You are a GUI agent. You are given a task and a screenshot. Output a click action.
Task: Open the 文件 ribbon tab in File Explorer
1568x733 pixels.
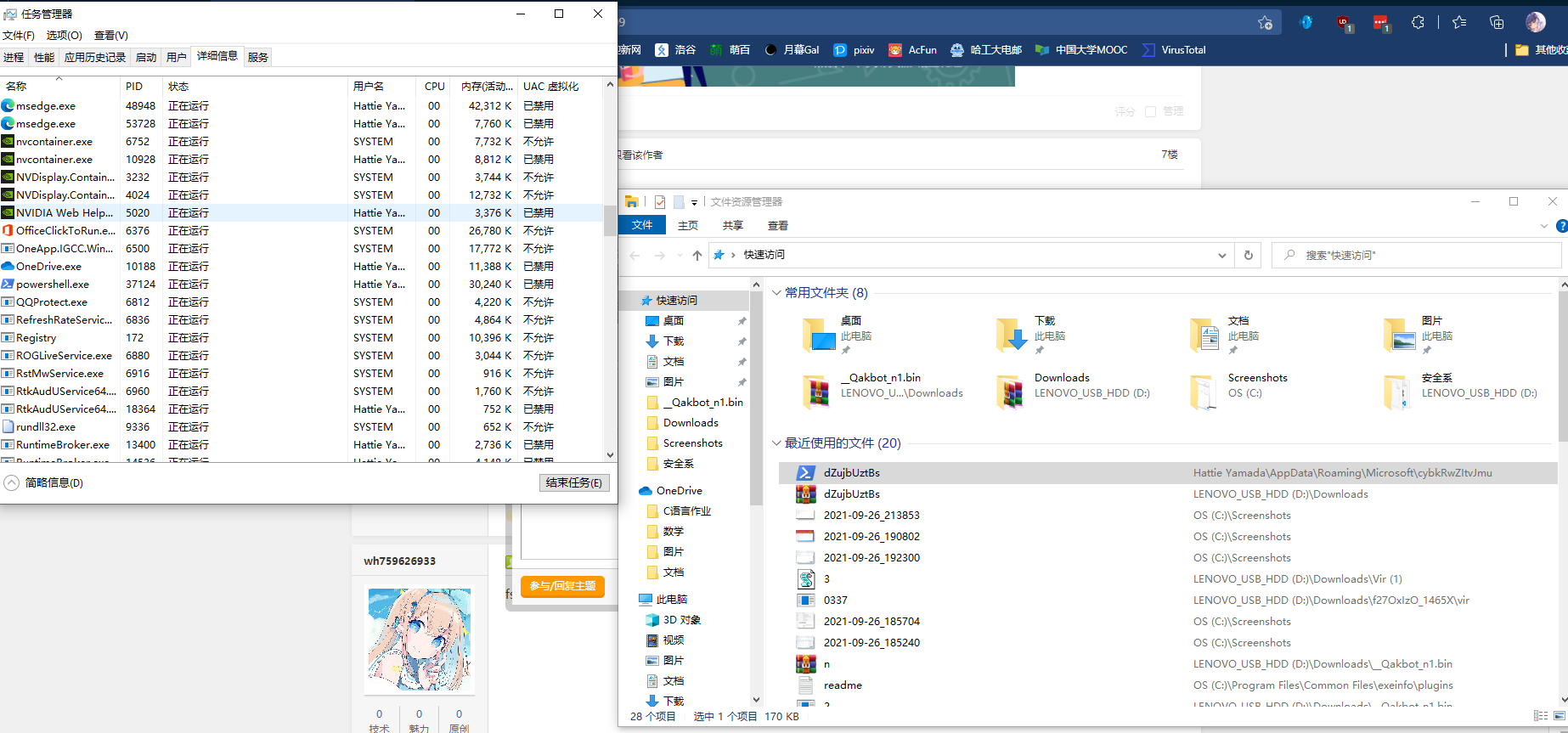pos(642,225)
